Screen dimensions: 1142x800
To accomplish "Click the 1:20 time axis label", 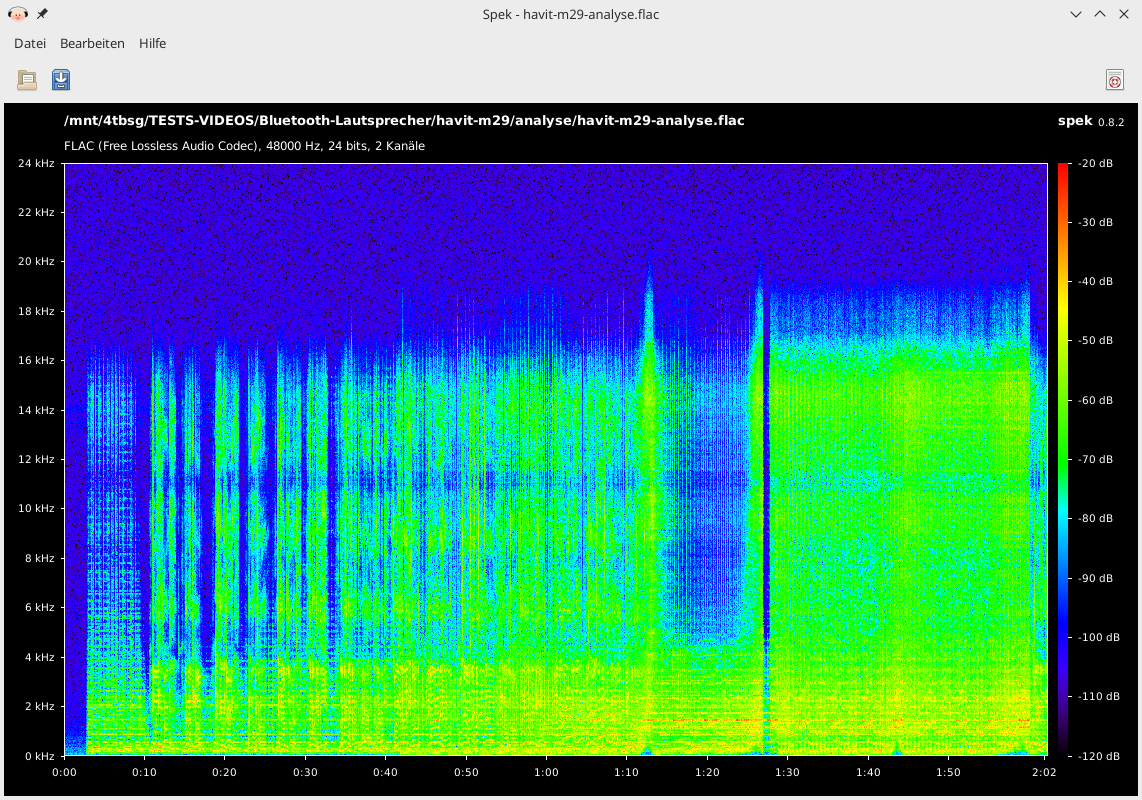I will pyautogui.click(x=707, y=772).
